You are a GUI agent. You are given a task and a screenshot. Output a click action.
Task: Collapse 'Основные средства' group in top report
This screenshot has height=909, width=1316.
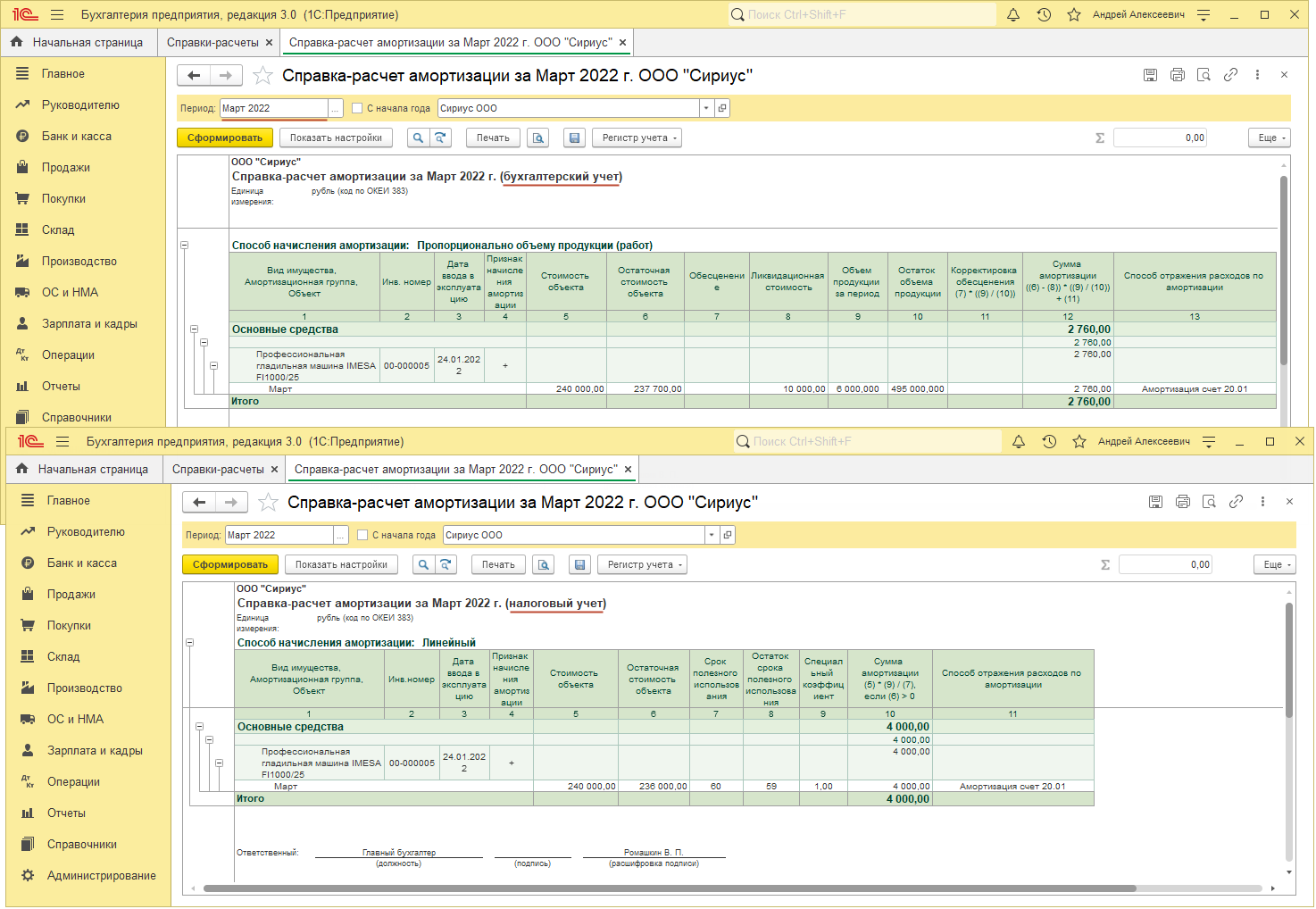[194, 329]
